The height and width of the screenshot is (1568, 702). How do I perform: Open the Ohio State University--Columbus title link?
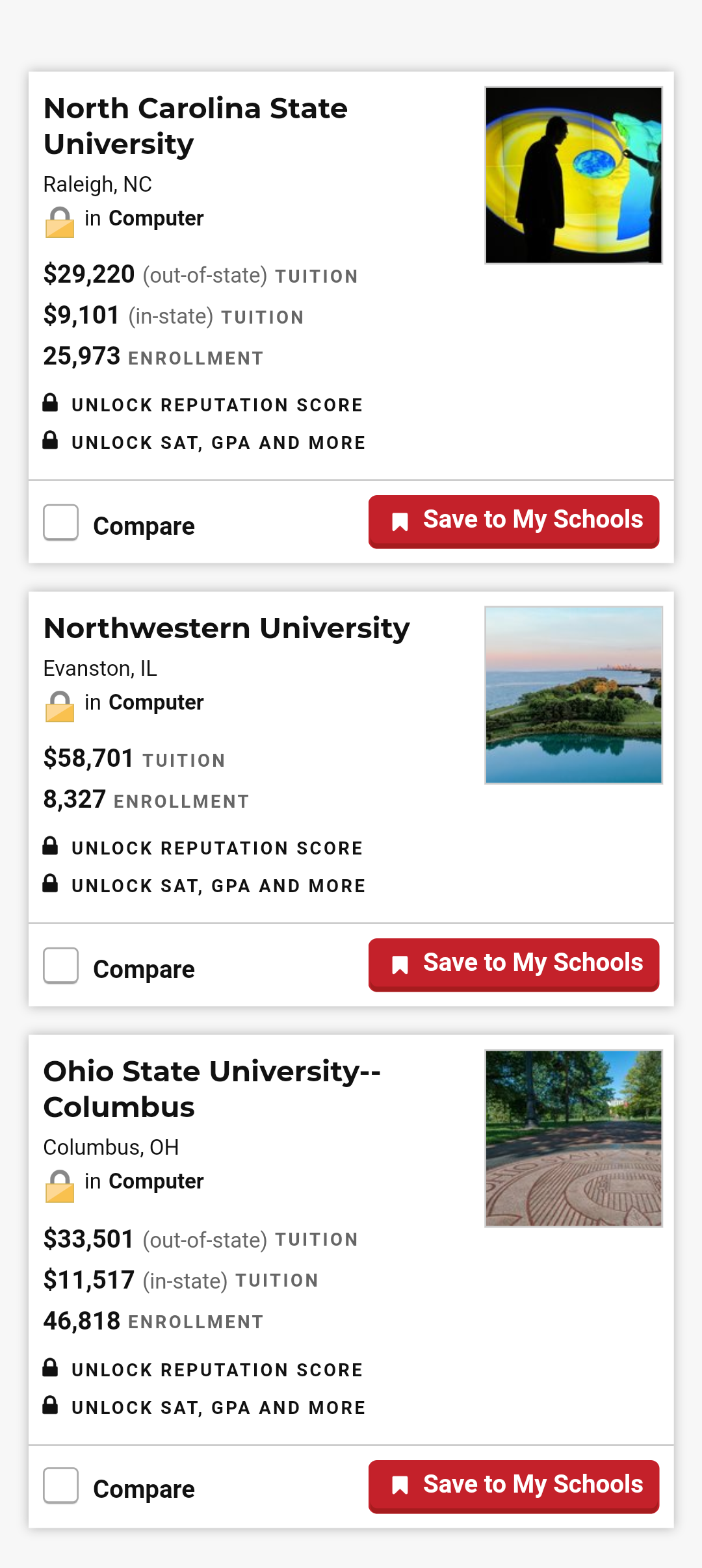(211, 1089)
